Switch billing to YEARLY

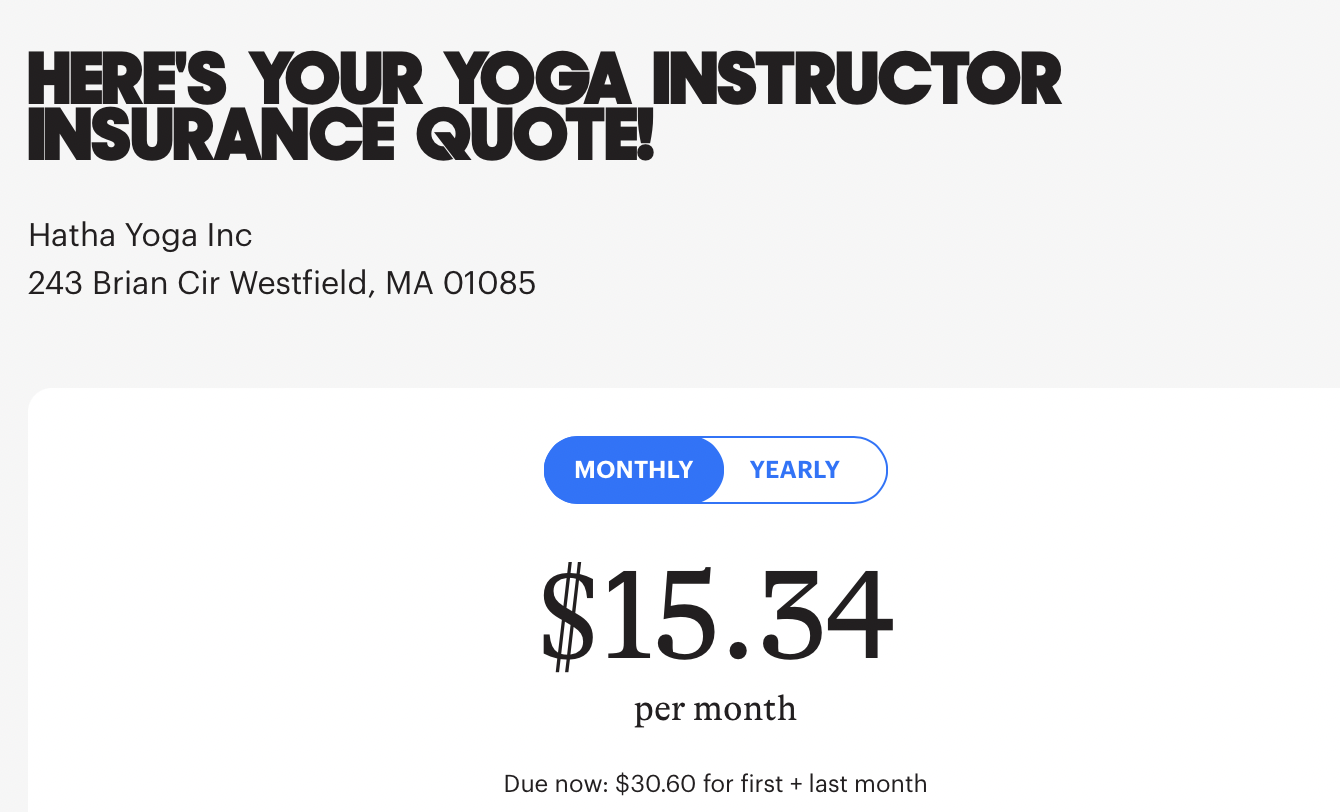(795, 470)
